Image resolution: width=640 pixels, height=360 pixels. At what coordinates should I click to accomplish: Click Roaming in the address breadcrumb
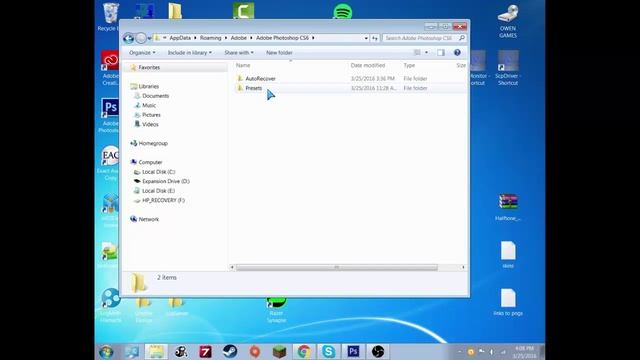point(211,38)
